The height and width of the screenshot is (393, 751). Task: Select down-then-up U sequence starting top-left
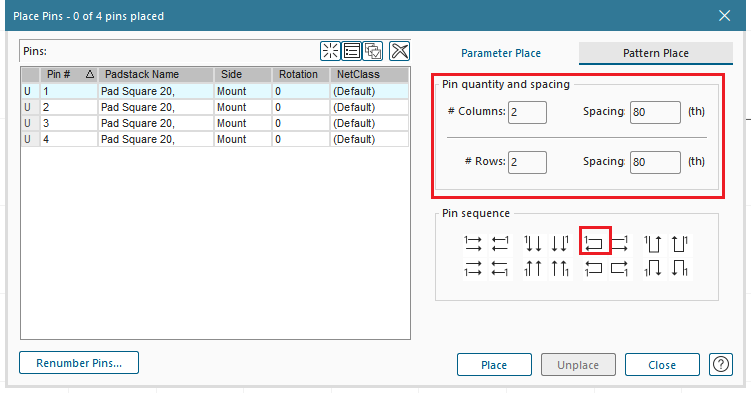point(653,243)
